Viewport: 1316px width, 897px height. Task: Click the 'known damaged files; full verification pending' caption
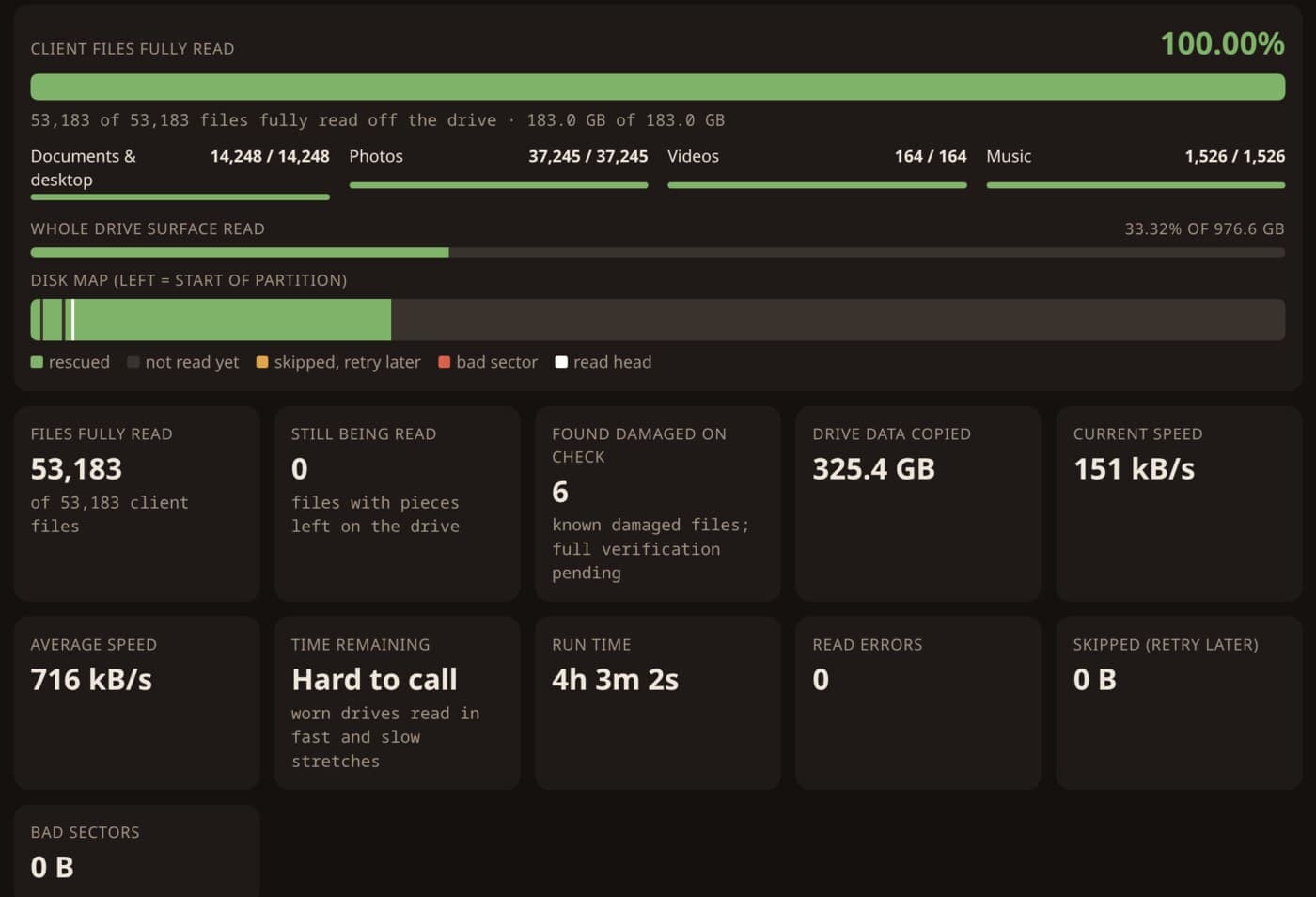(650, 549)
